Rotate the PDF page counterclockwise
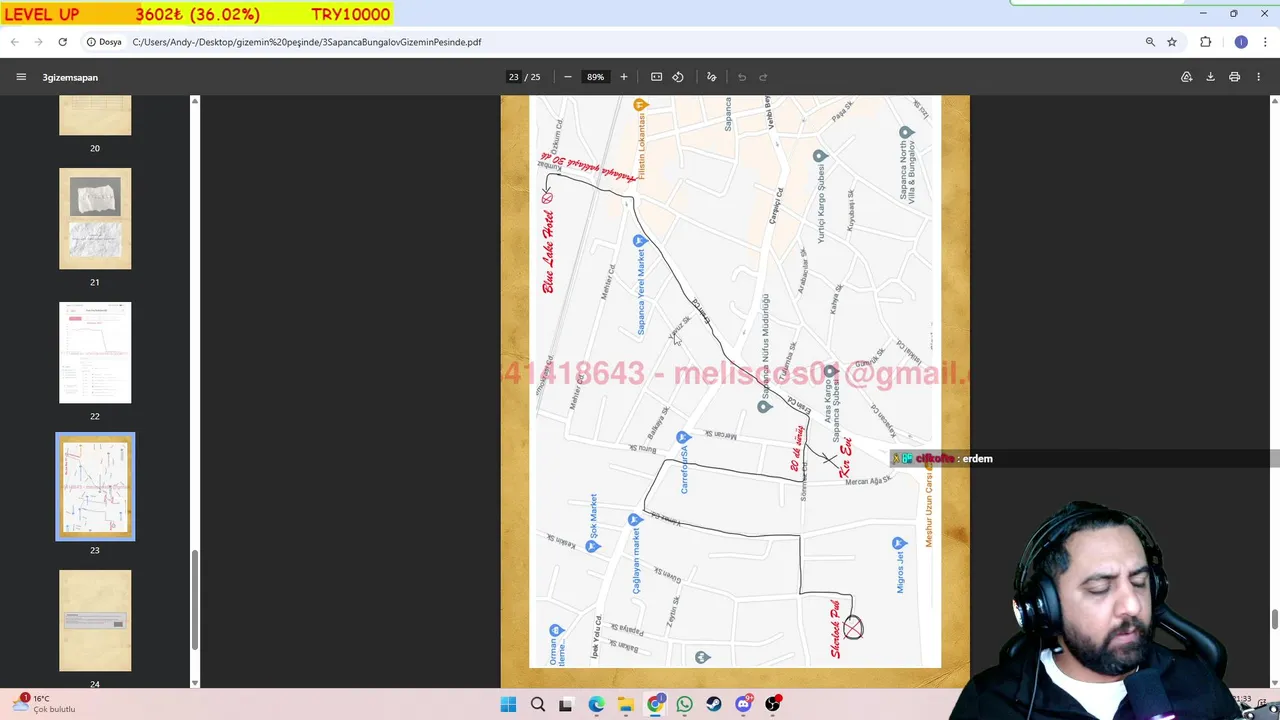The height and width of the screenshot is (720, 1280). click(678, 77)
